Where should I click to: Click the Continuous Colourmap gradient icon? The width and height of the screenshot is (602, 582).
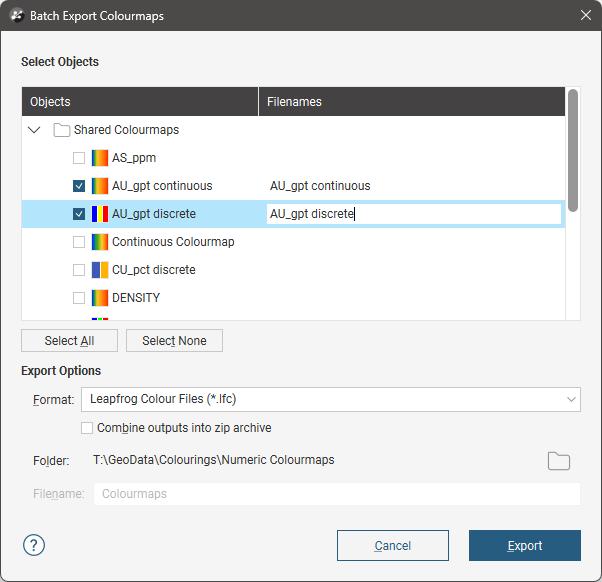pyautogui.click(x=100, y=242)
